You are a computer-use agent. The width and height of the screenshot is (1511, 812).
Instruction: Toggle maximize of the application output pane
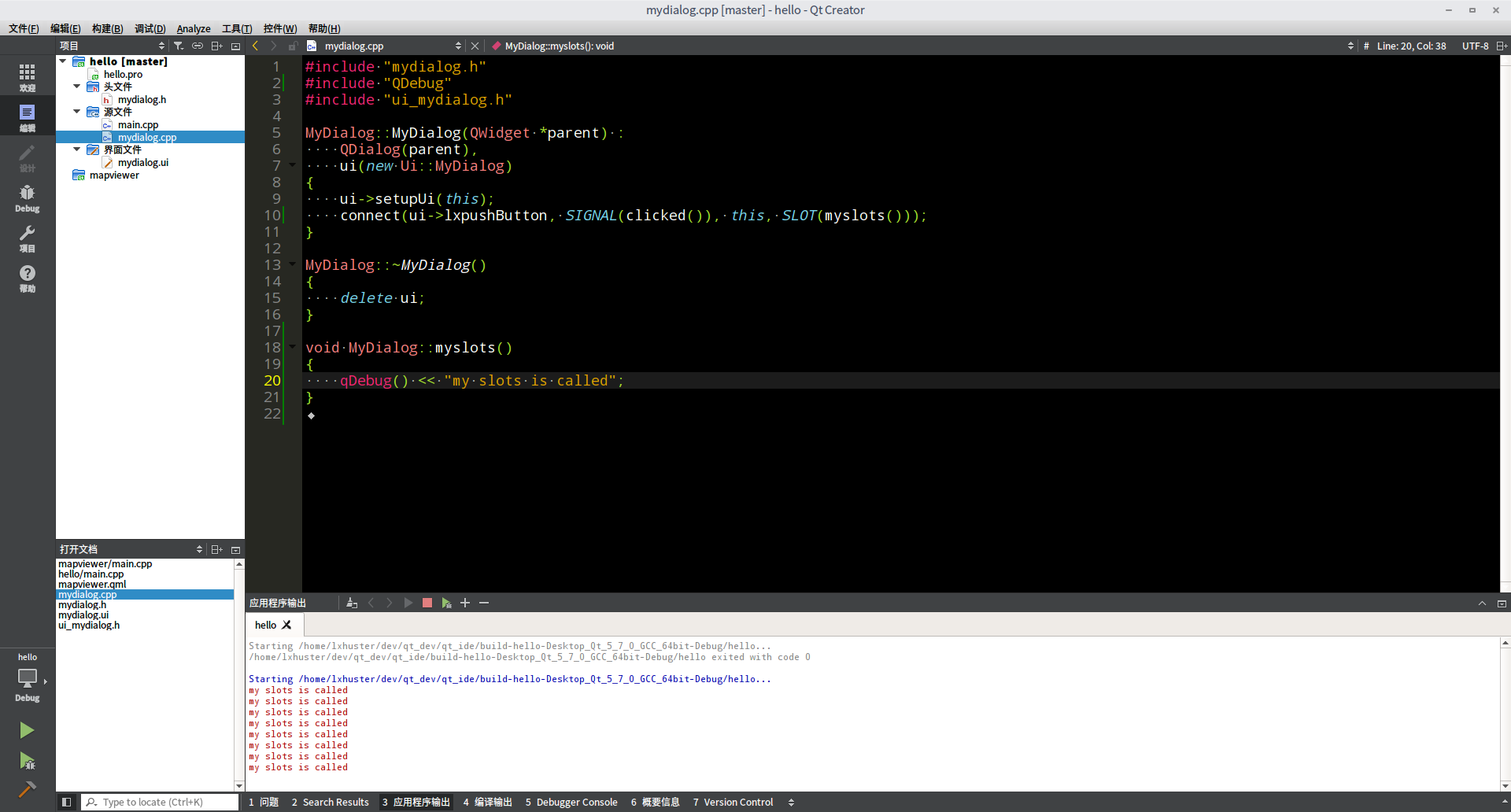coord(1482,603)
